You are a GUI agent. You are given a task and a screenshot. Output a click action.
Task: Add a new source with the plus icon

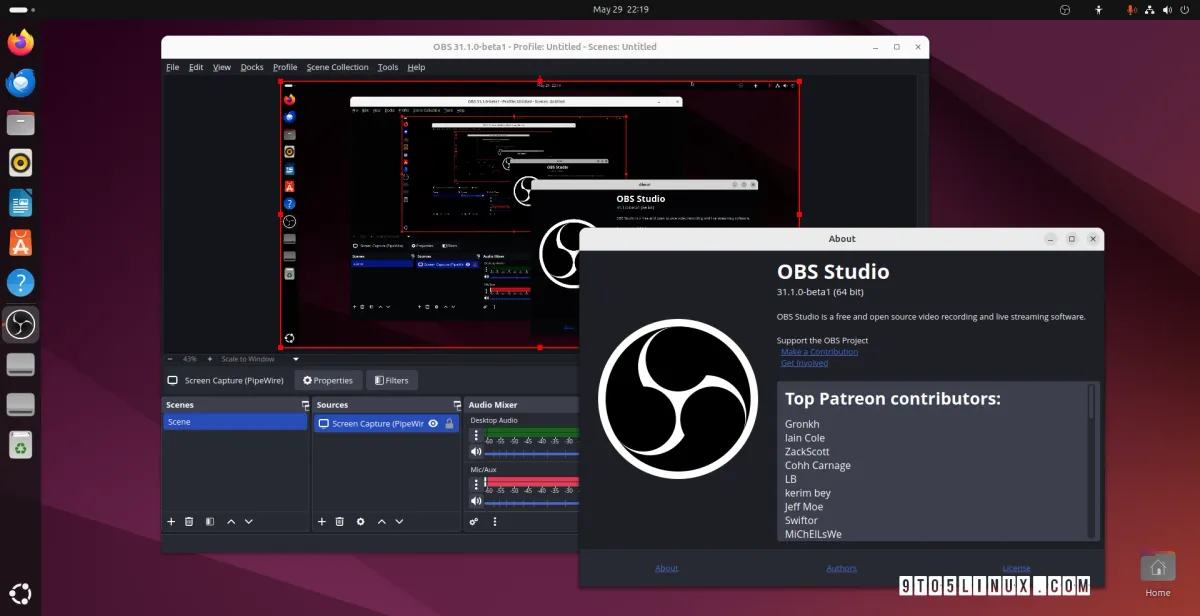tap(322, 521)
